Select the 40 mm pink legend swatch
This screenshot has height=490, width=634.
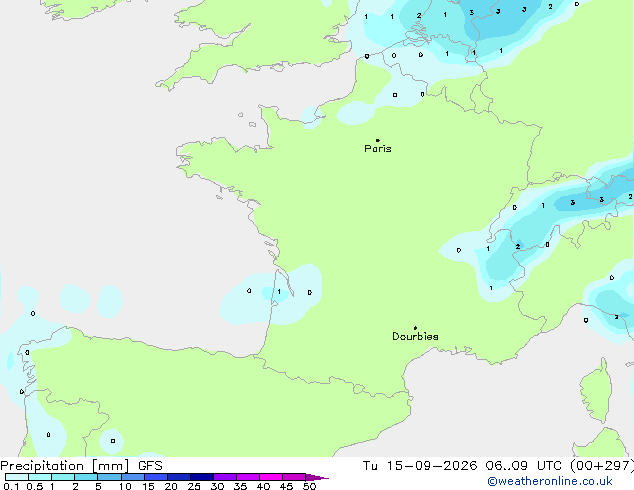(x=271, y=477)
